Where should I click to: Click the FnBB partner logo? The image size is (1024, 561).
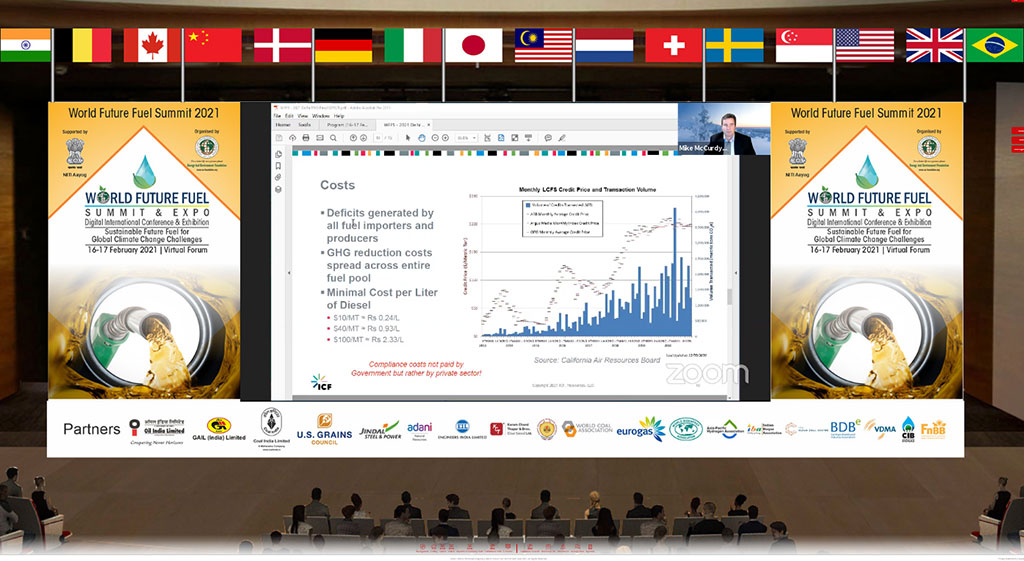tap(933, 429)
